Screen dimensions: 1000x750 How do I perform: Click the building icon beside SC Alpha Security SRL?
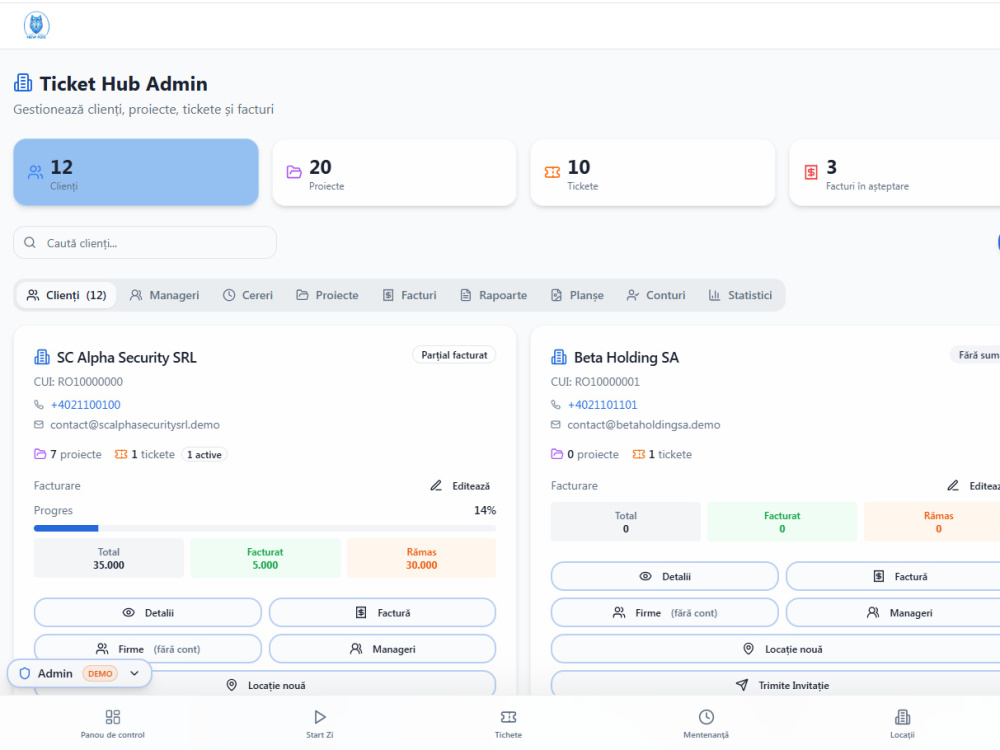(41, 357)
